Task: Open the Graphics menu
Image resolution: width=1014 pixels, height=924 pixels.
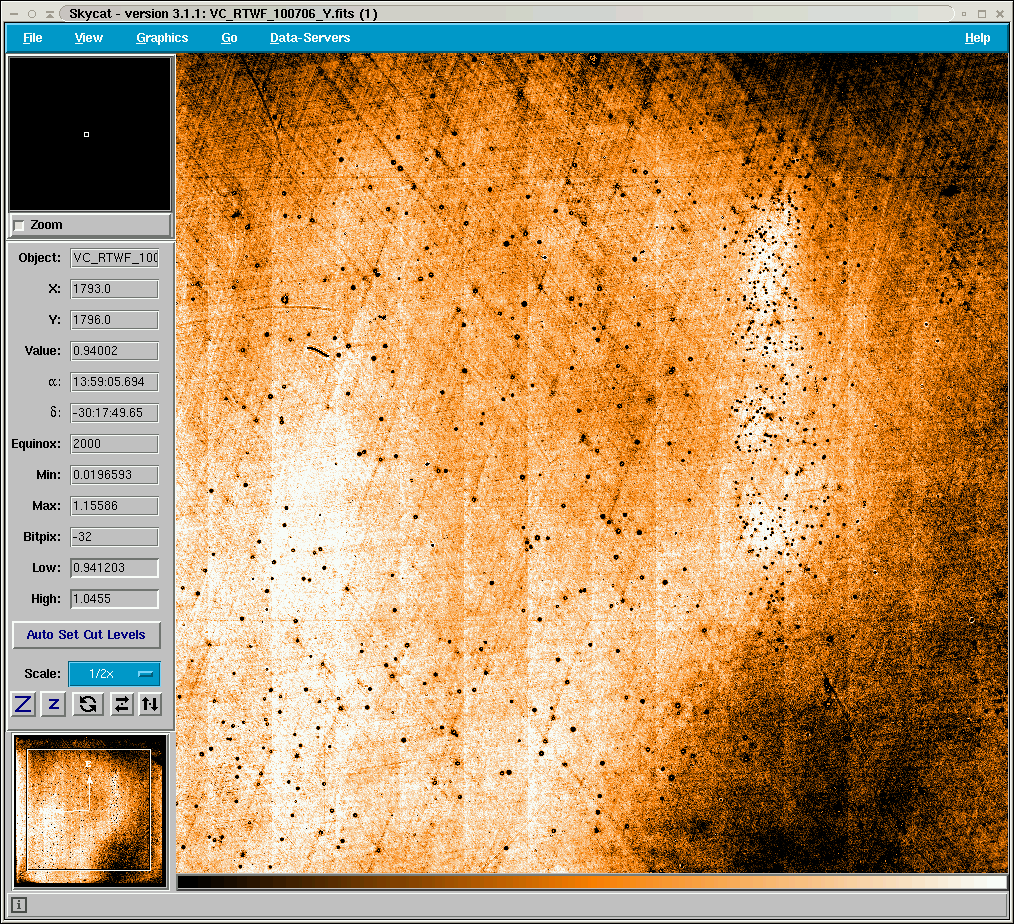Action: 162,38
